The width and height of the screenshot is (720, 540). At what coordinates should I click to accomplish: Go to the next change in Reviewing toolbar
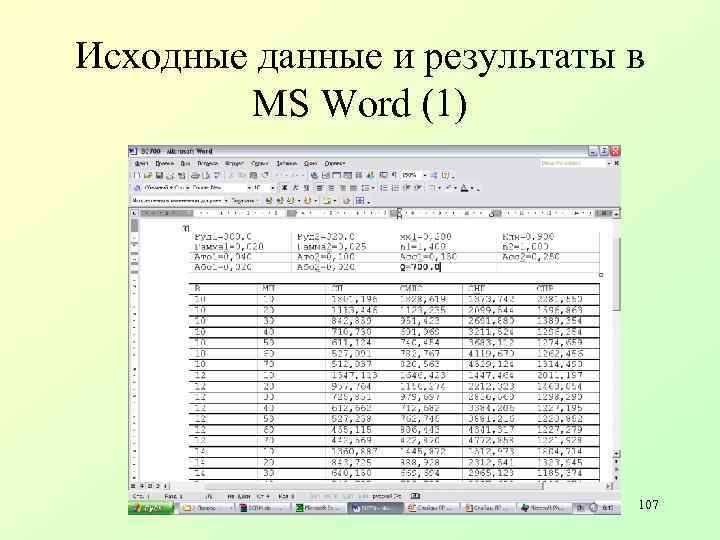pos(279,201)
